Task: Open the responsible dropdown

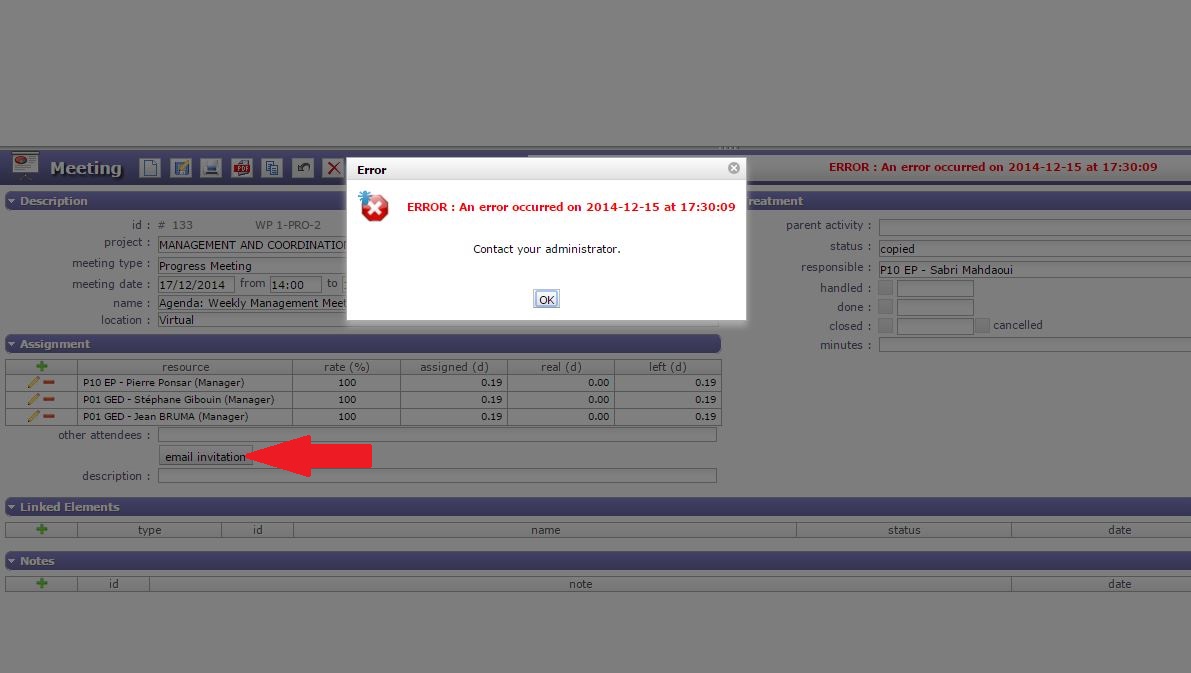Action: [1035, 270]
